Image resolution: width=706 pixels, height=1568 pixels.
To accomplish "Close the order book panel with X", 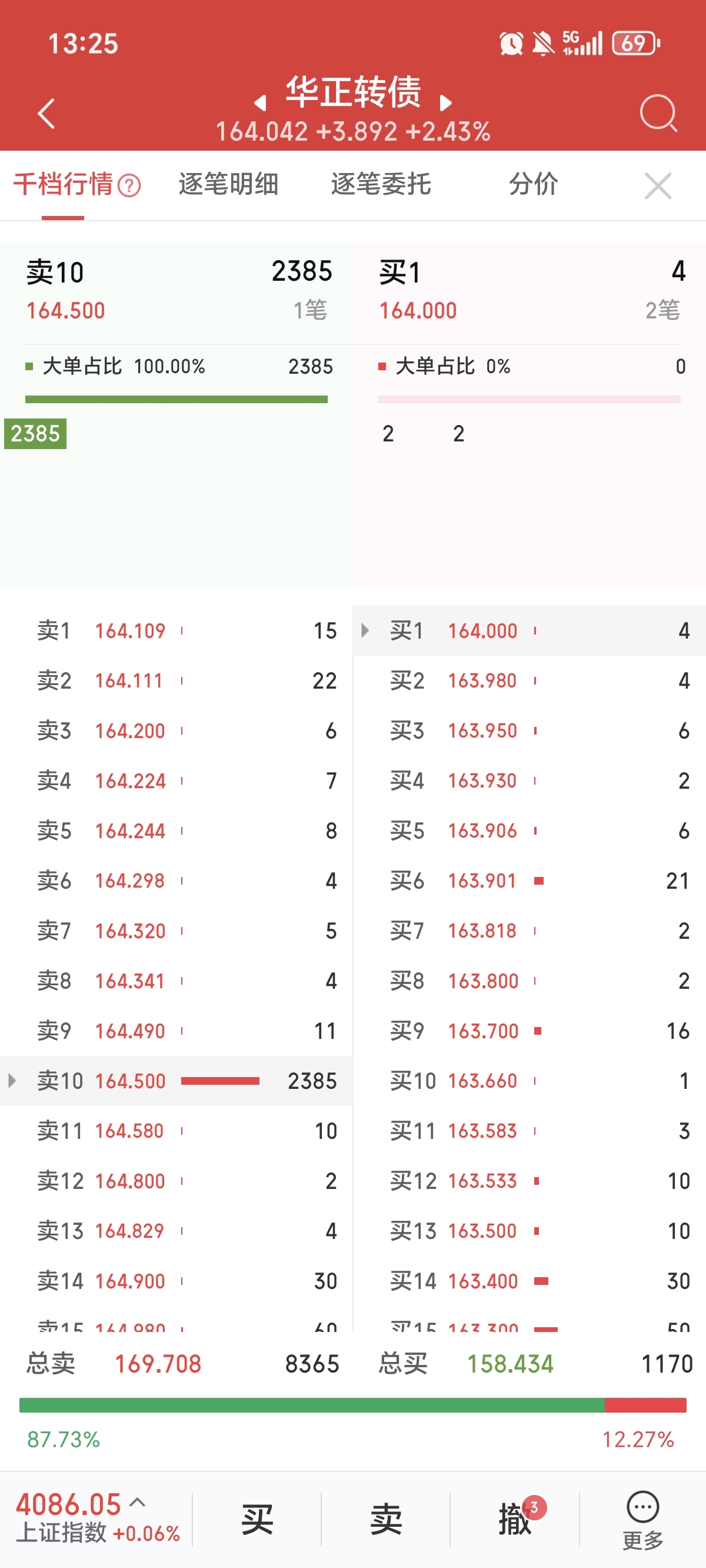I will click(x=657, y=185).
